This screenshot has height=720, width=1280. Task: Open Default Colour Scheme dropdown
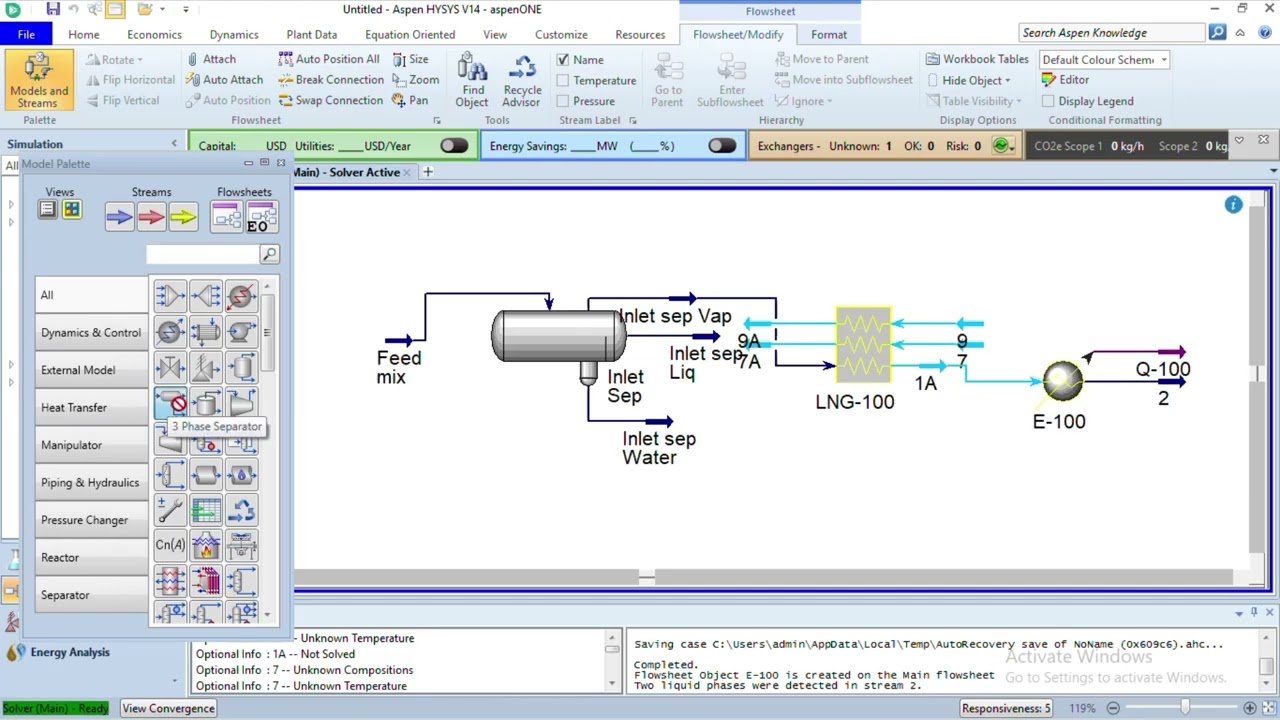1164,60
